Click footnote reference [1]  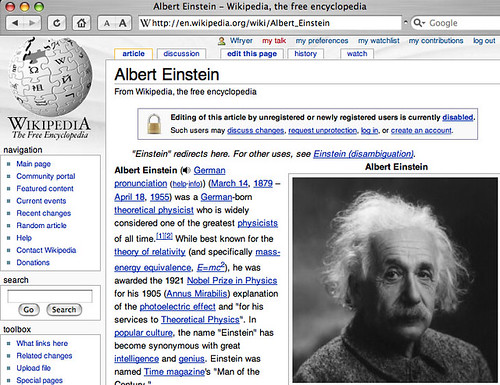(x=160, y=236)
